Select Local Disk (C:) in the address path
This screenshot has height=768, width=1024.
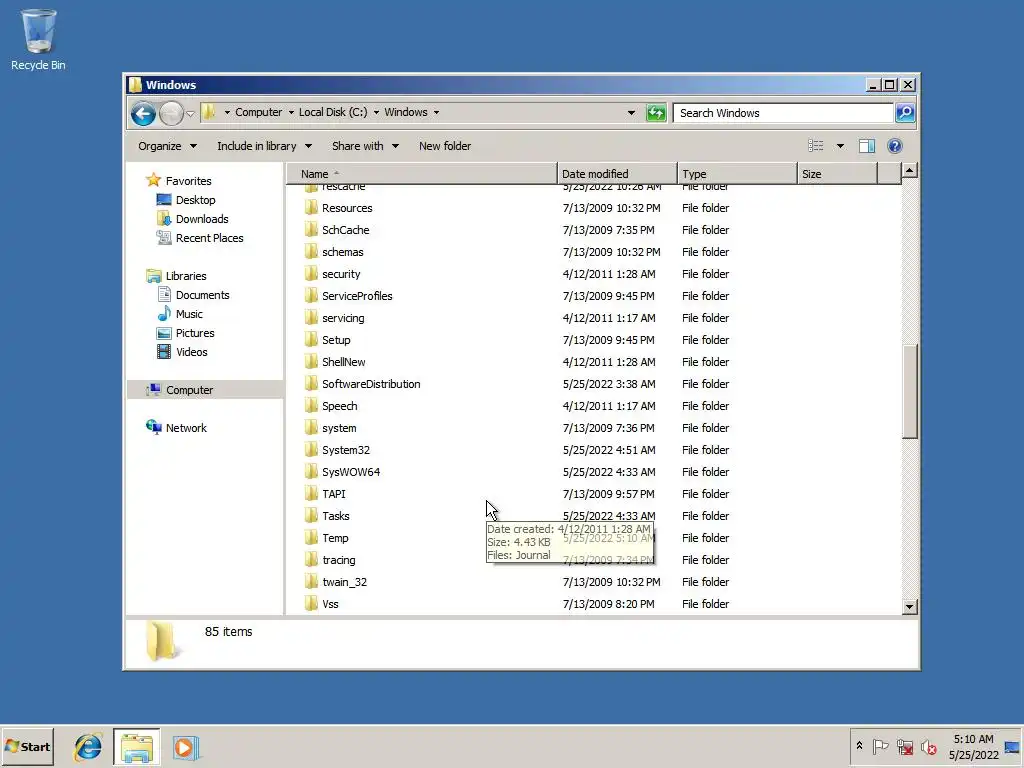click(333, 112)
